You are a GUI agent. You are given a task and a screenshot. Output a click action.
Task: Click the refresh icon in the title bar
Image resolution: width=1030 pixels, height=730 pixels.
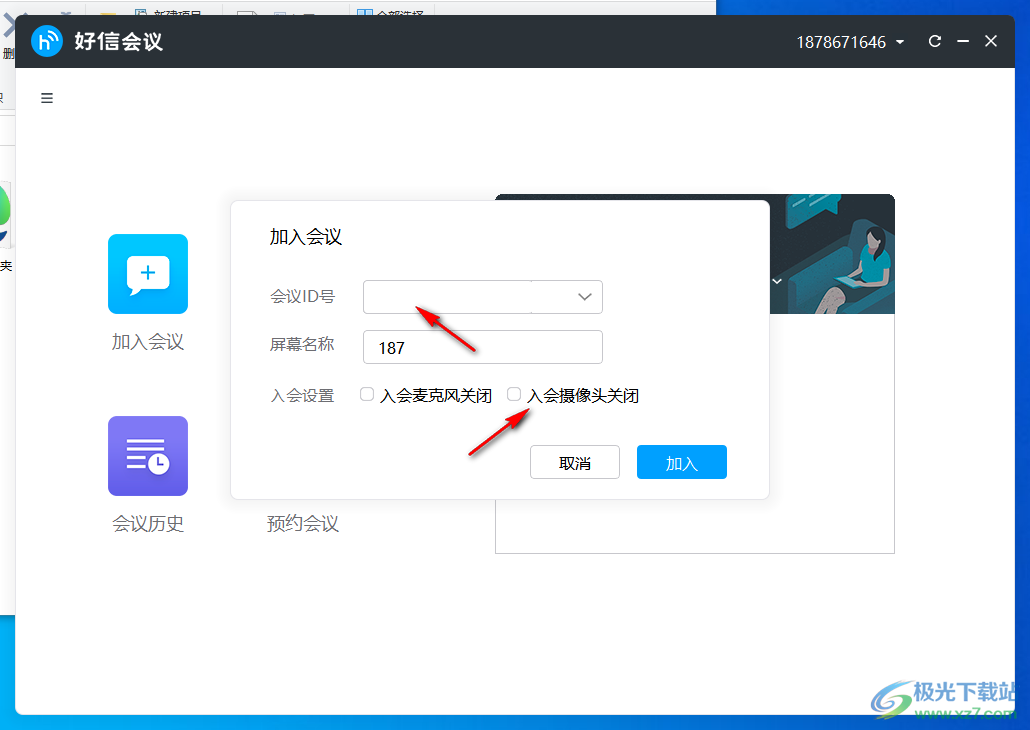click(x=934, y=41)
